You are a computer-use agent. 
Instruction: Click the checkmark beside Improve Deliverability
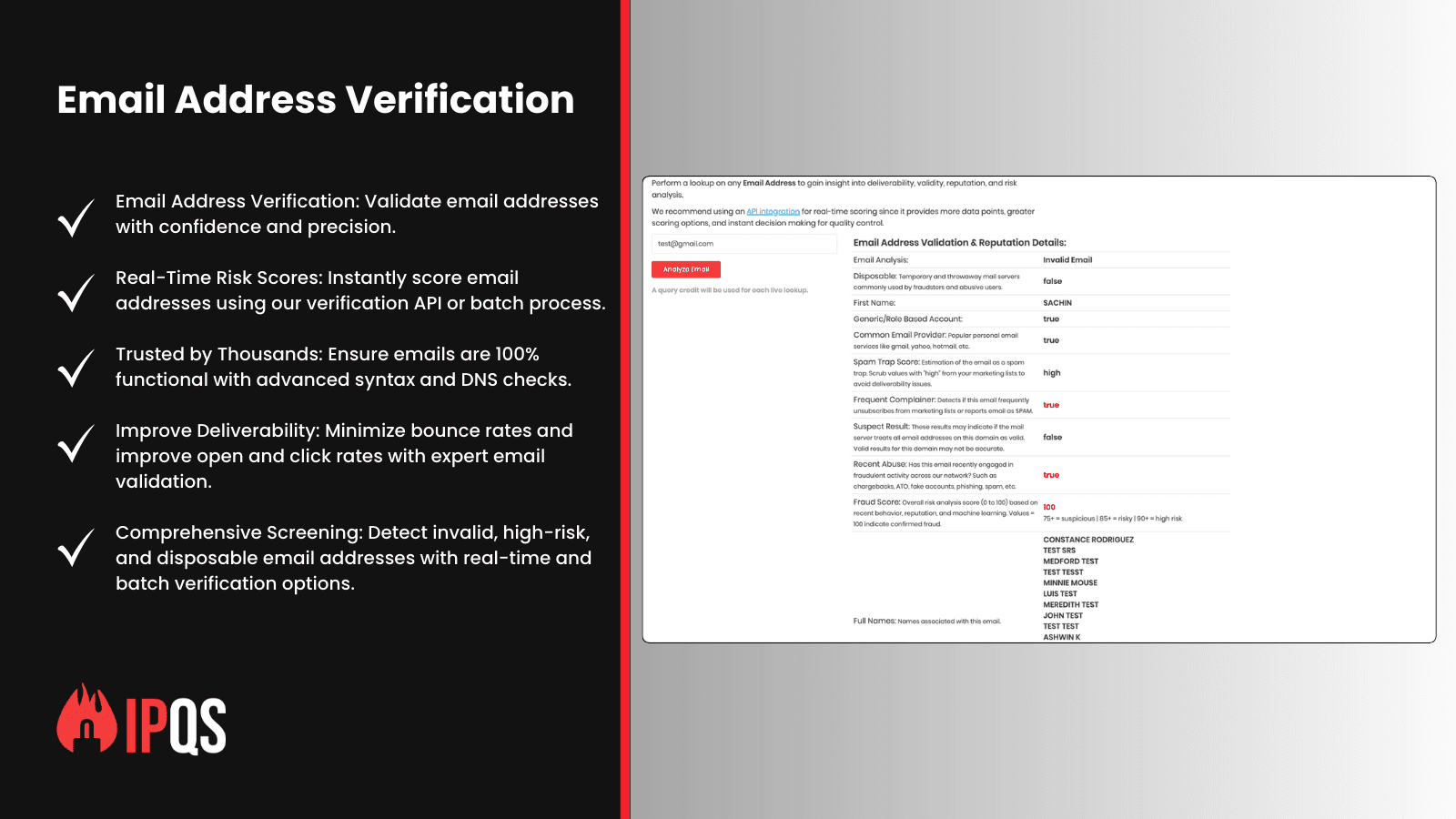point(76,443)
